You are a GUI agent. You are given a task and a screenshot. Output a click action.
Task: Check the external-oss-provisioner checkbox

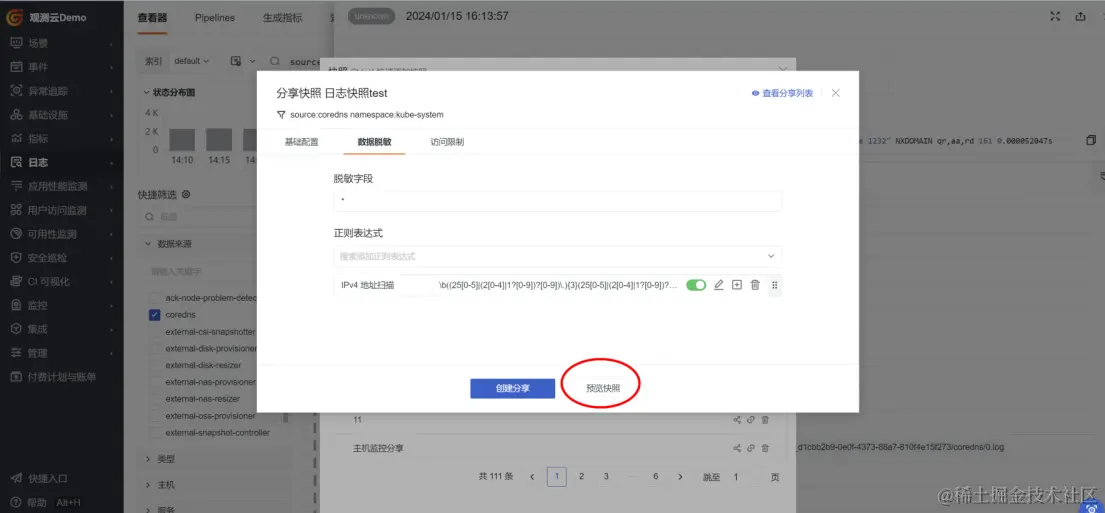154,416
